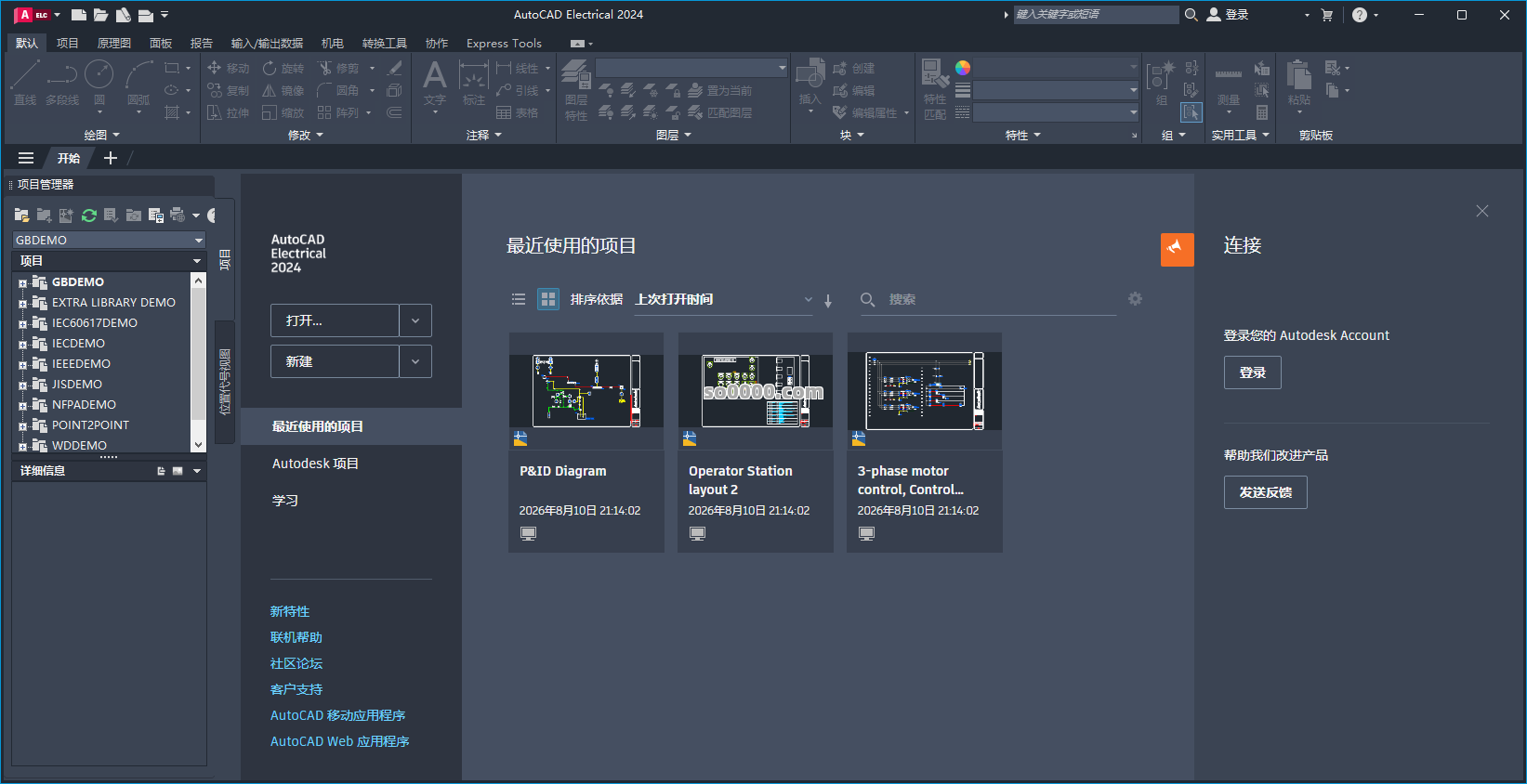Select Autodesk 项目 in the start sidebar
The width and height of the screenshot is (1527, 784).
coord(315,464)
